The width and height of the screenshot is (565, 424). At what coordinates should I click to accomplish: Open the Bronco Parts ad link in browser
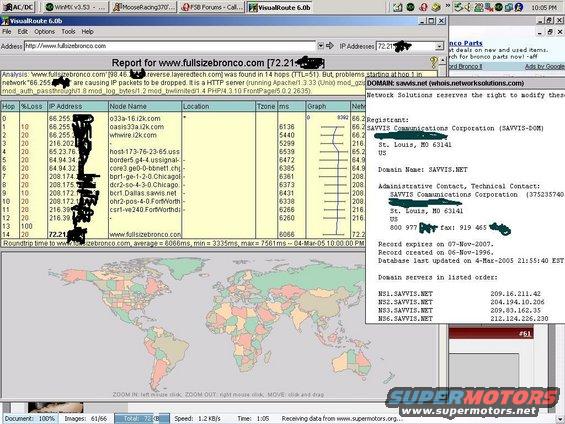[x=465, y=43]
